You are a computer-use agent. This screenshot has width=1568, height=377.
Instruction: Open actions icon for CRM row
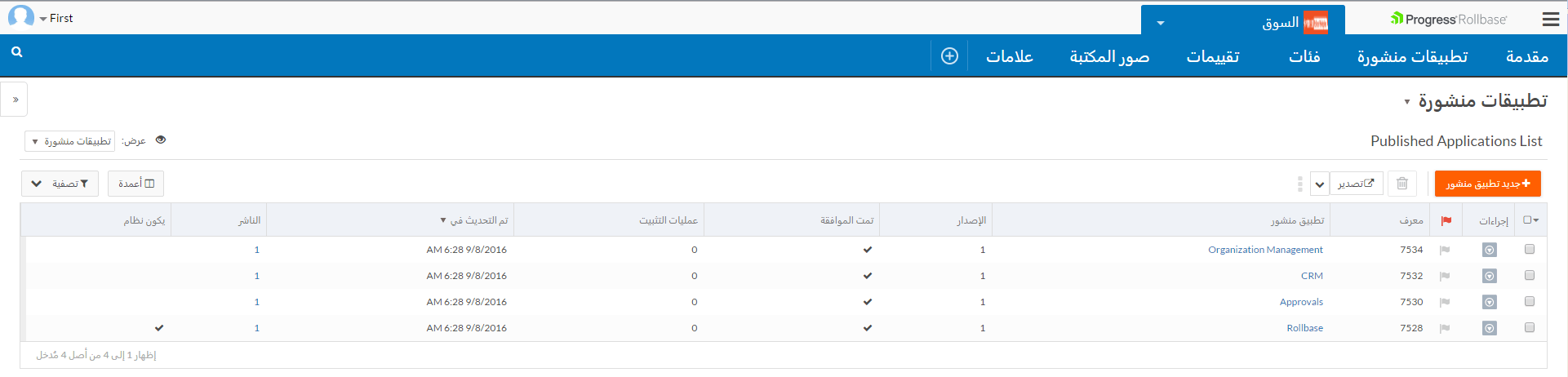[x=1490, y=276]
